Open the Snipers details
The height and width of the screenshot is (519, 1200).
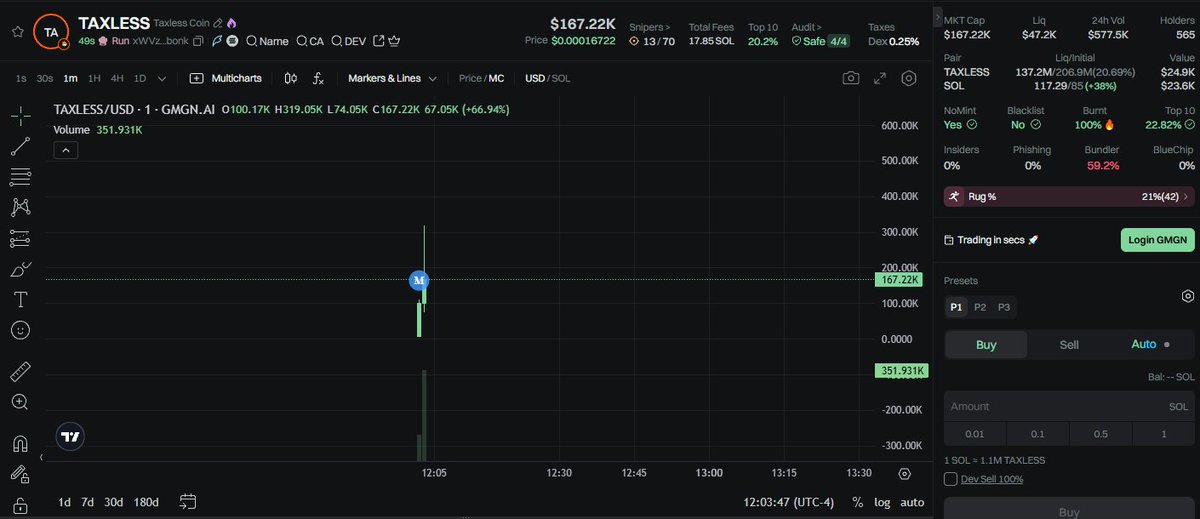coord(650,27)
